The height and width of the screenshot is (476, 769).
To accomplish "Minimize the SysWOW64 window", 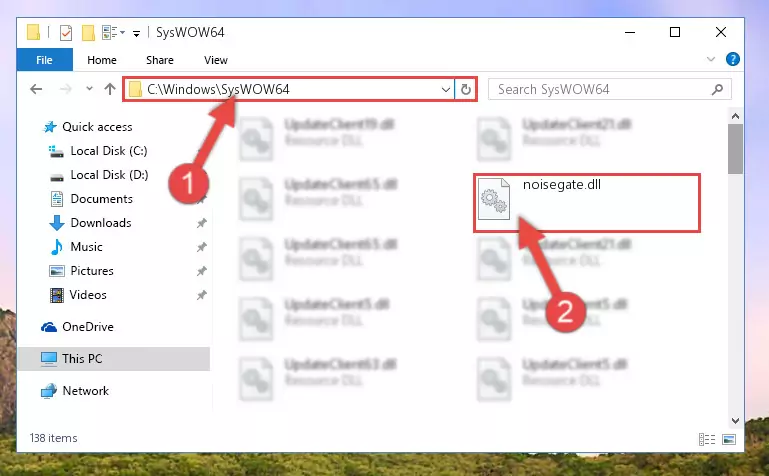I will (630, 32).
